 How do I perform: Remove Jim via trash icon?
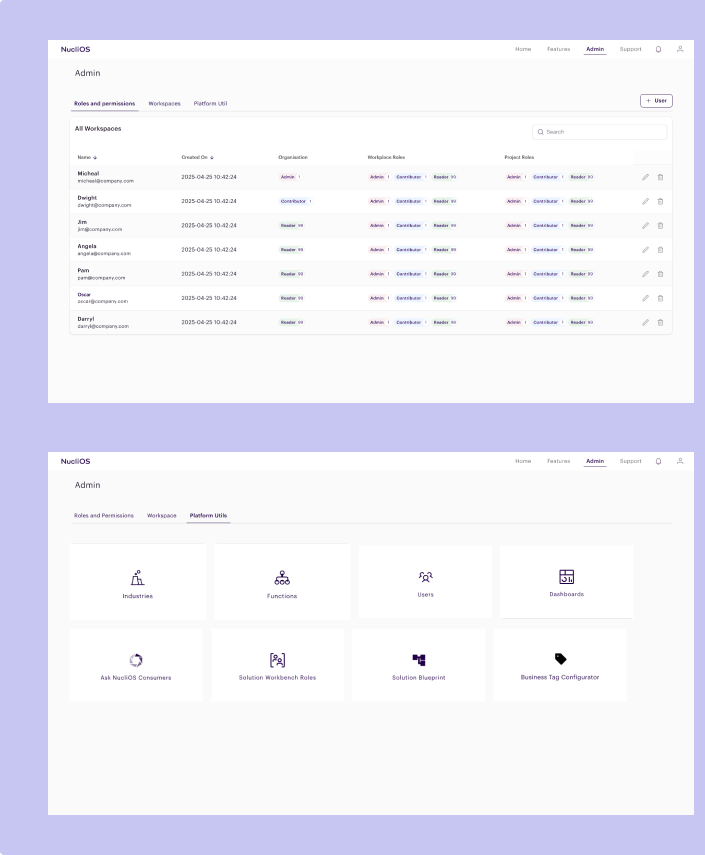(660, 225)
